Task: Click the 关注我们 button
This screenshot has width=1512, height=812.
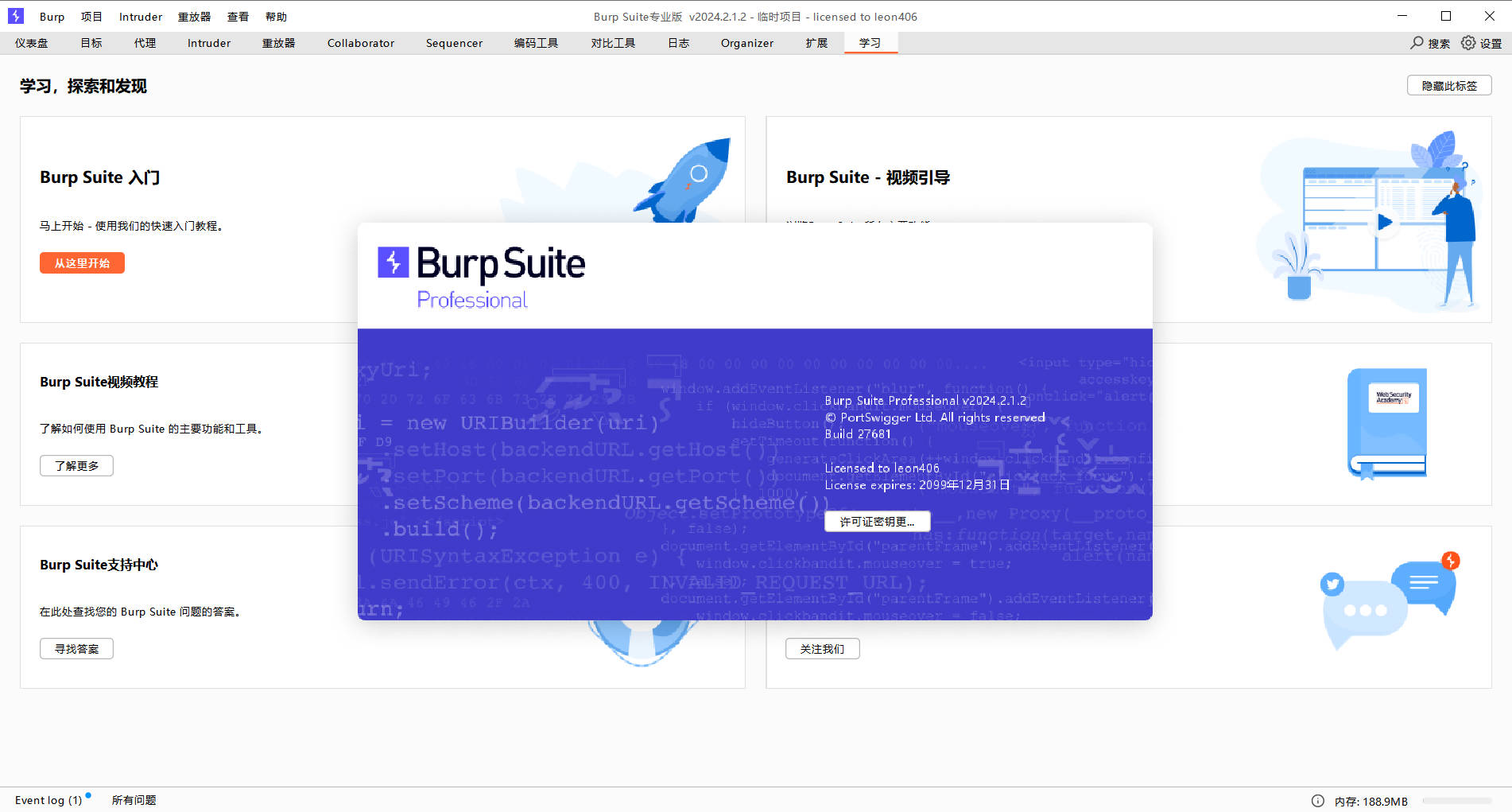Action: [822, 649]
